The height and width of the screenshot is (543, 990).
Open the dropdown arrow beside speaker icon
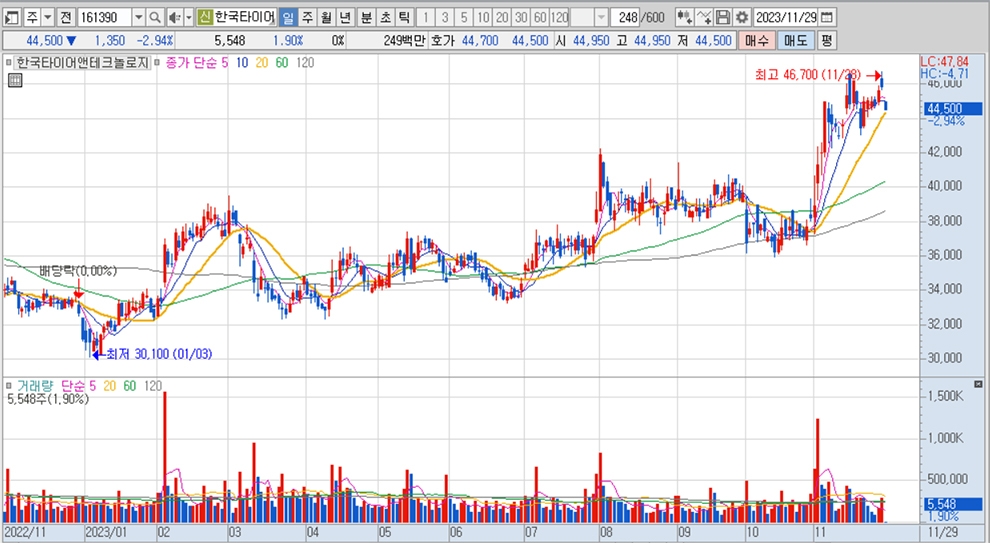188,17
